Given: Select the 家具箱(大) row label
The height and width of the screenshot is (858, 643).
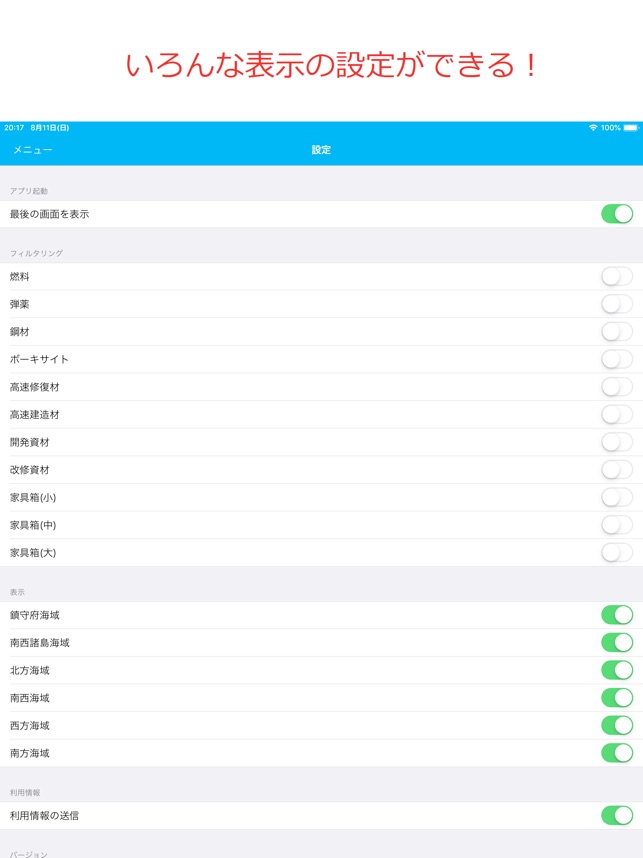Looking at the screenshot, I should (x=33, y=553).
